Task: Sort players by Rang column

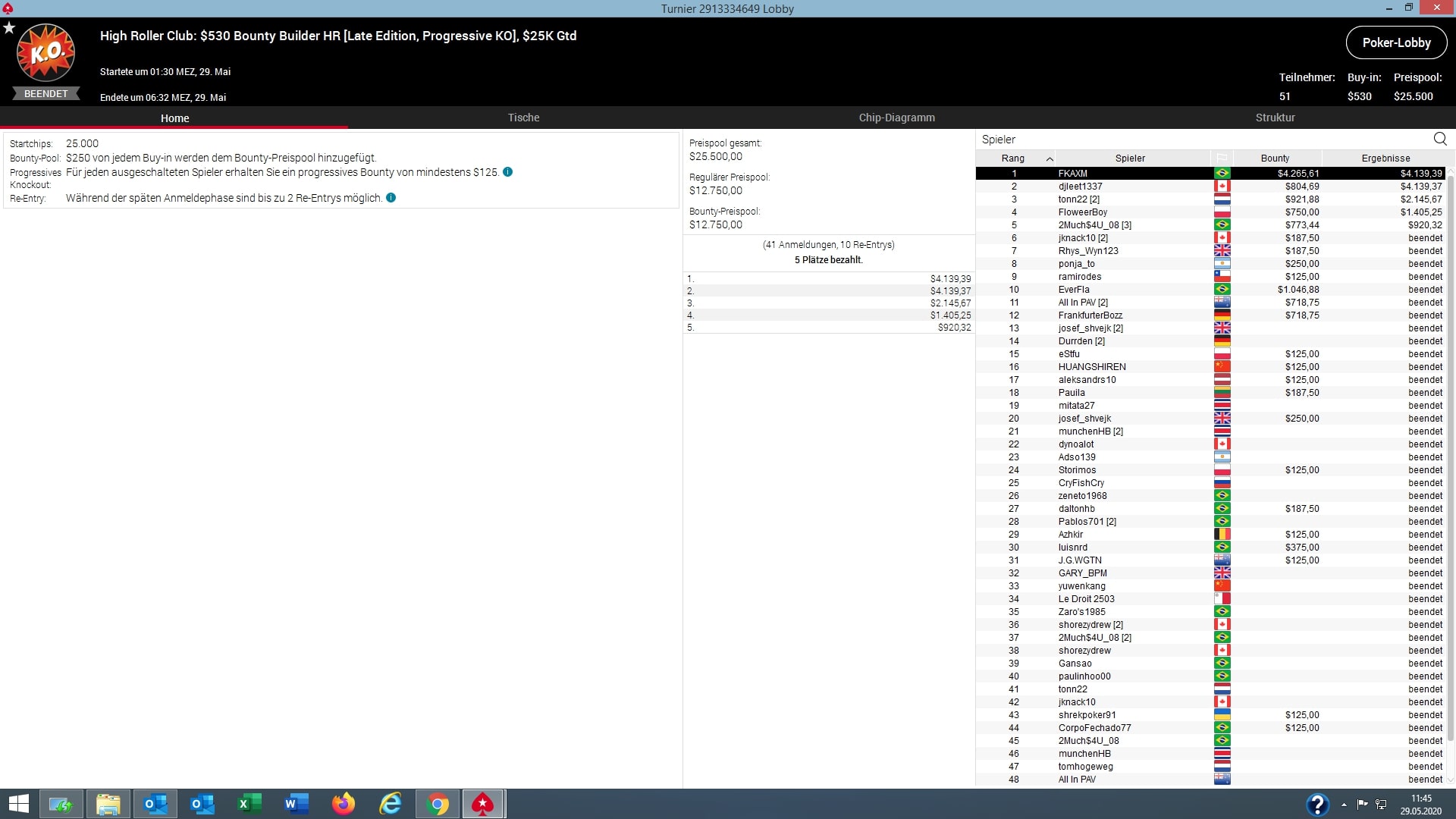Action: pyautogui.click(x=1013, y=158)
